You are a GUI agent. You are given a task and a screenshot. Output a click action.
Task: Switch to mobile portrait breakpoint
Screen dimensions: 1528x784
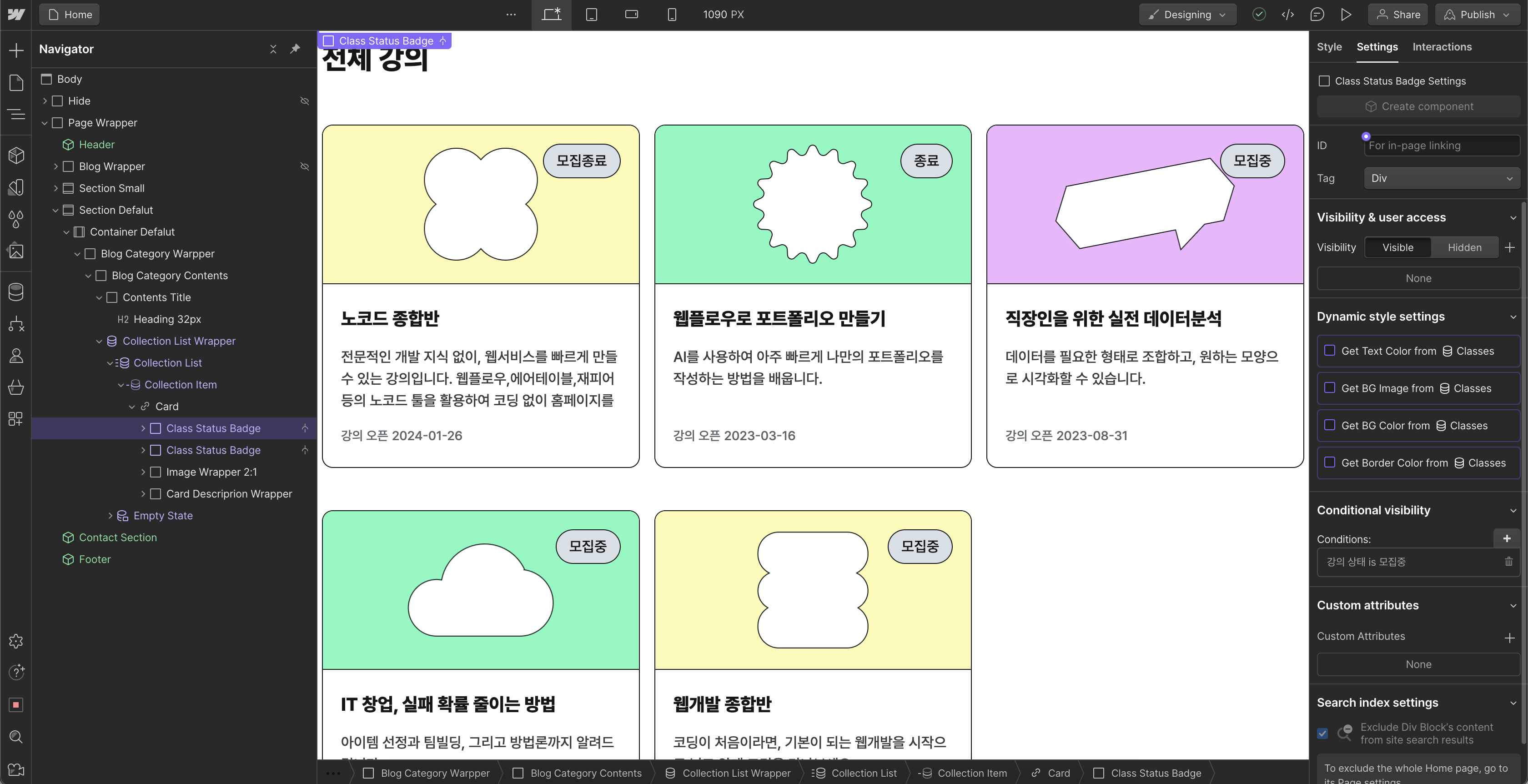[672, 14]
